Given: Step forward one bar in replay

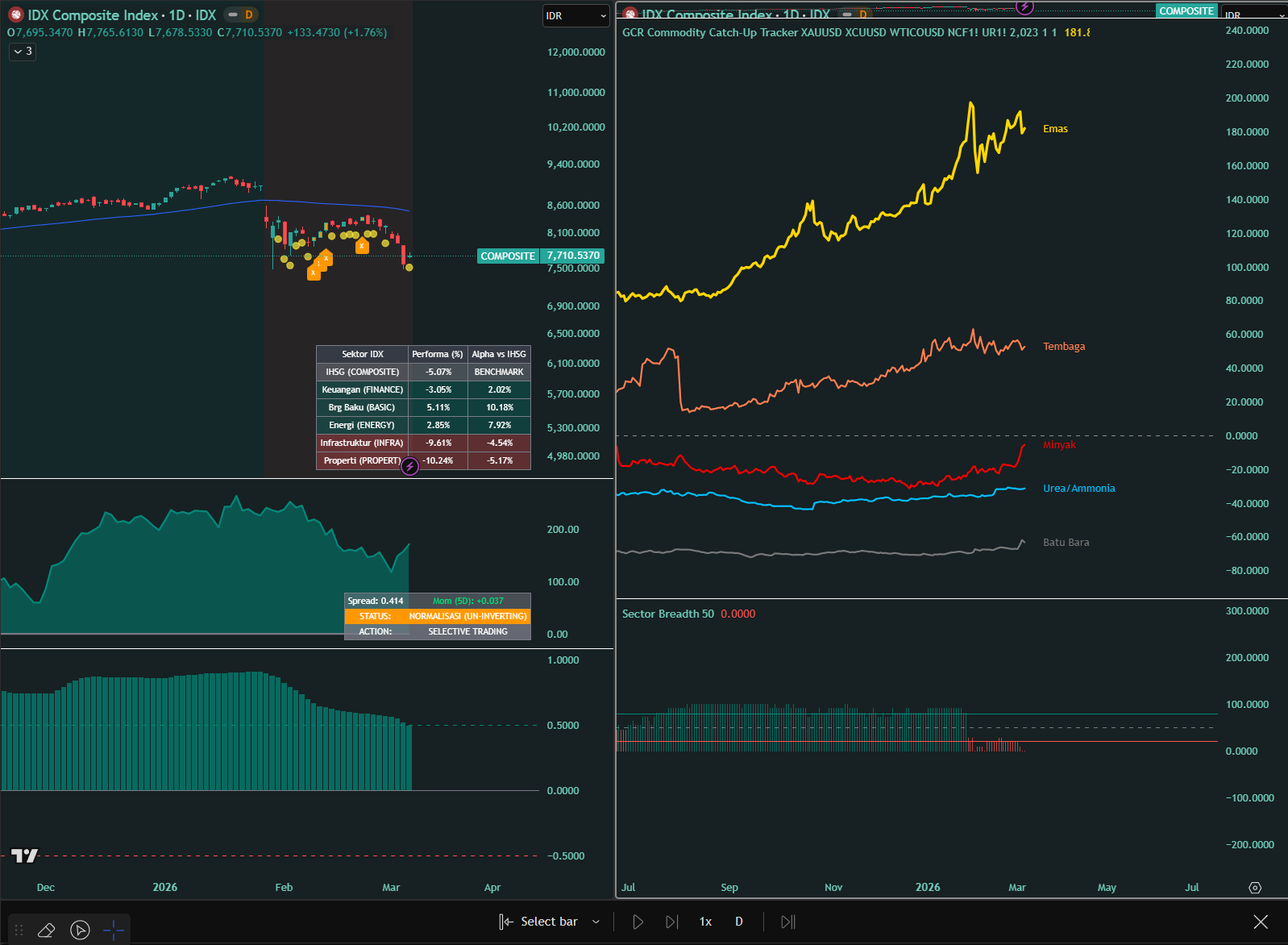Looking at the screenshot, I should point(671,922).
